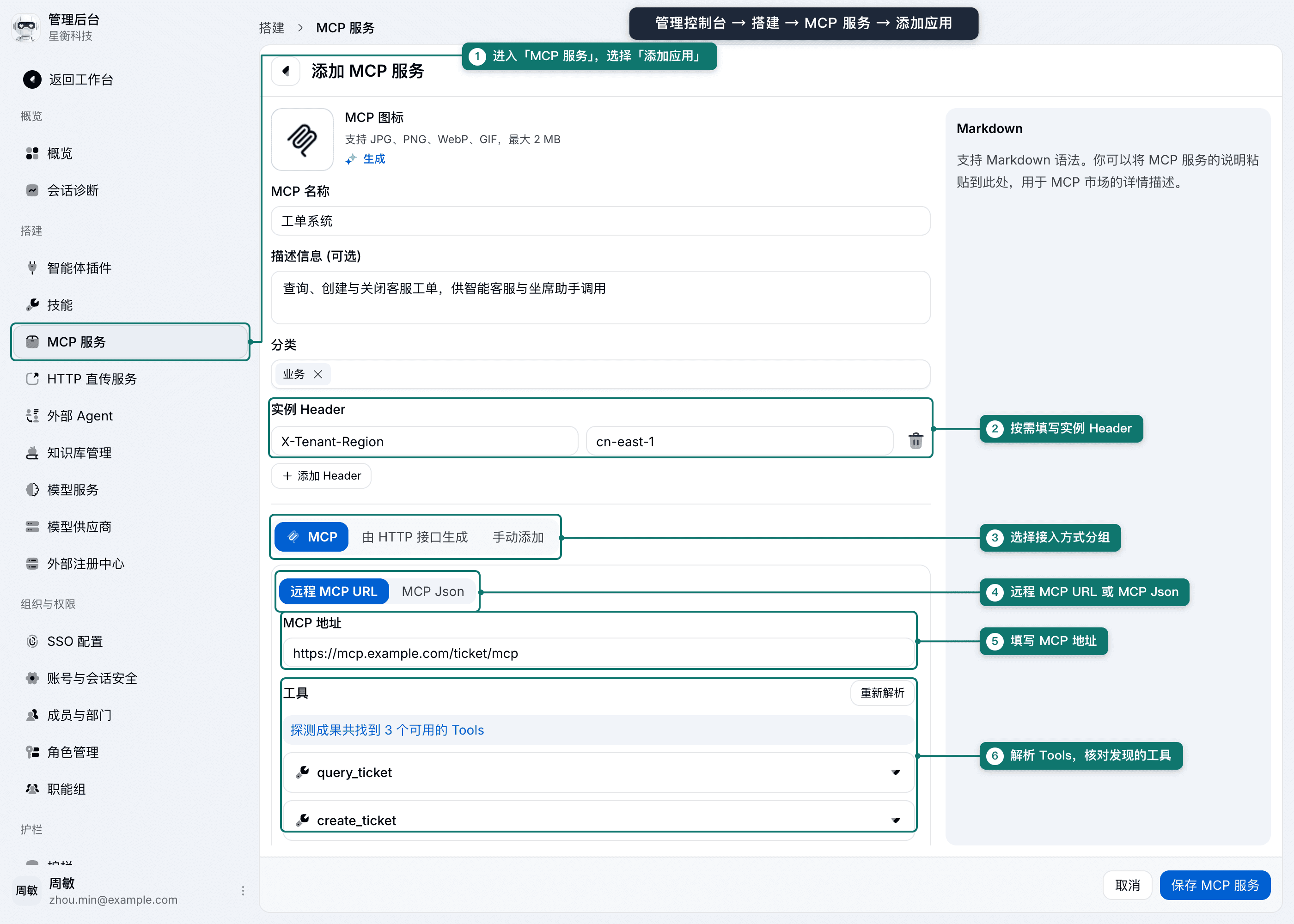Open 会话诊断 in the sidebar
This screenshot has height=924, width=1294.
(130, 190)
